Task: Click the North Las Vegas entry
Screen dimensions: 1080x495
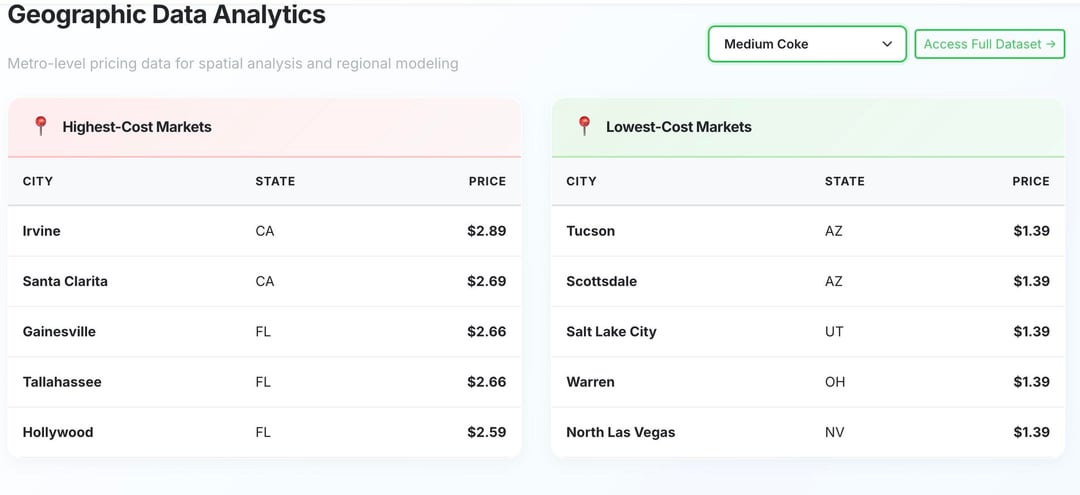Action: point(620,432)
